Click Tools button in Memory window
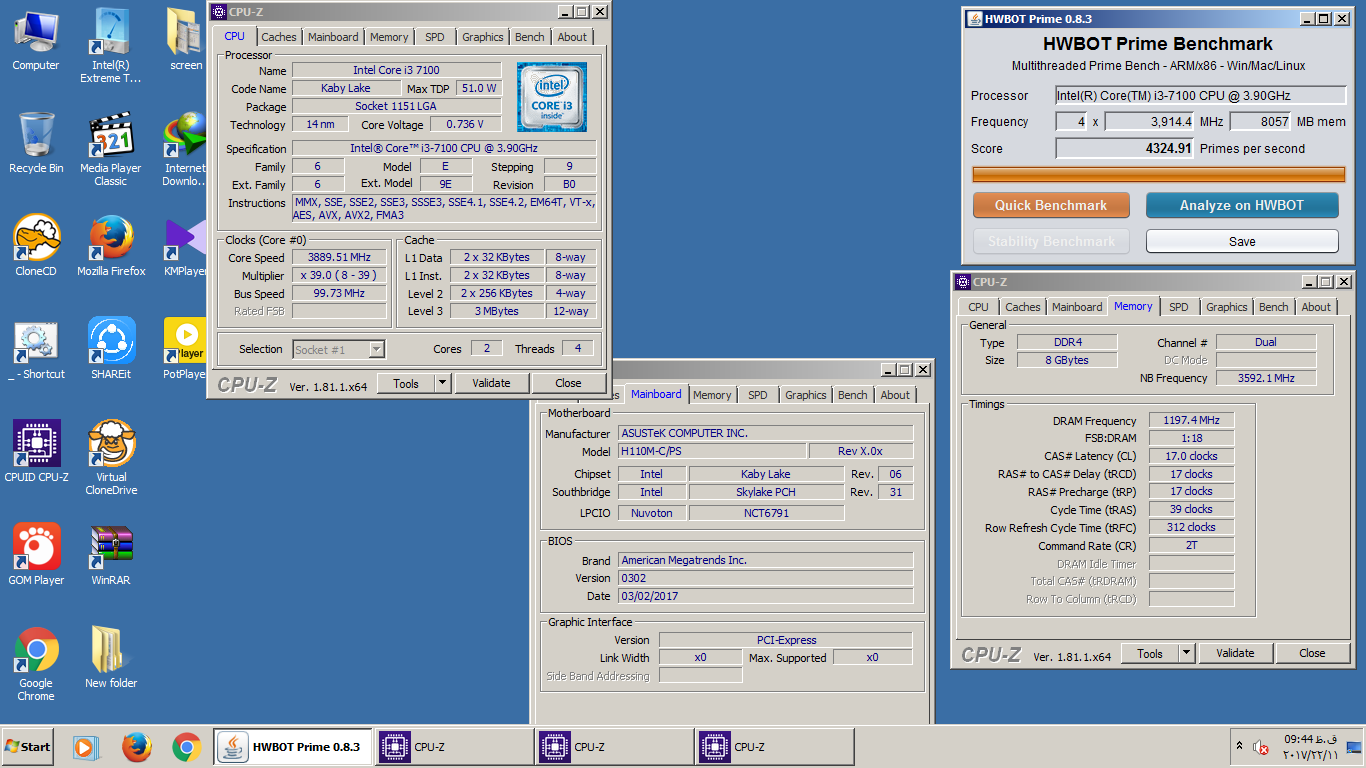Viewport: 1366px width, 768px height. click(x=1150, y=653)
